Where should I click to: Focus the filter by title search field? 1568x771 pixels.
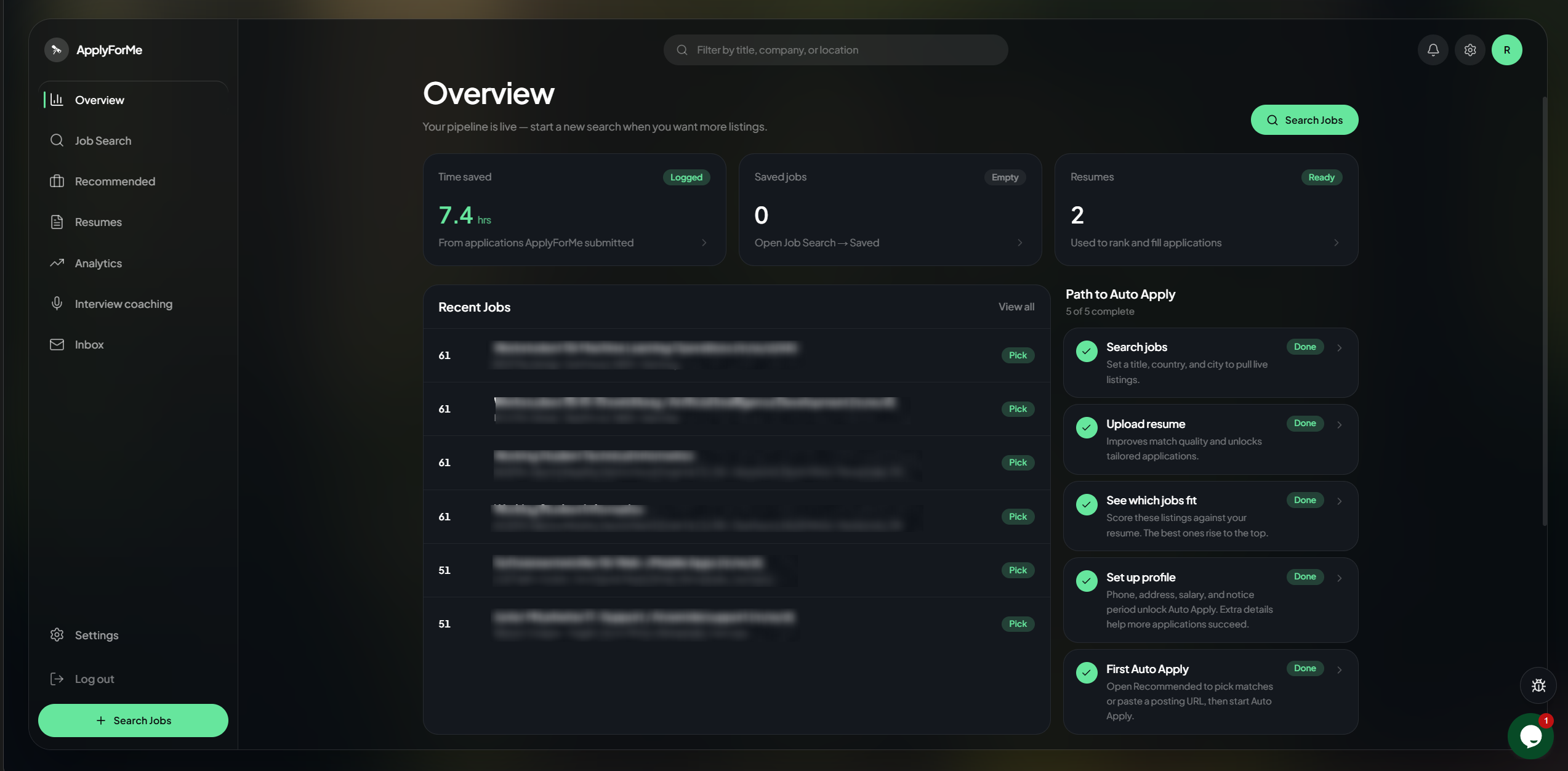pyautogui.click(x=835, y=50)
